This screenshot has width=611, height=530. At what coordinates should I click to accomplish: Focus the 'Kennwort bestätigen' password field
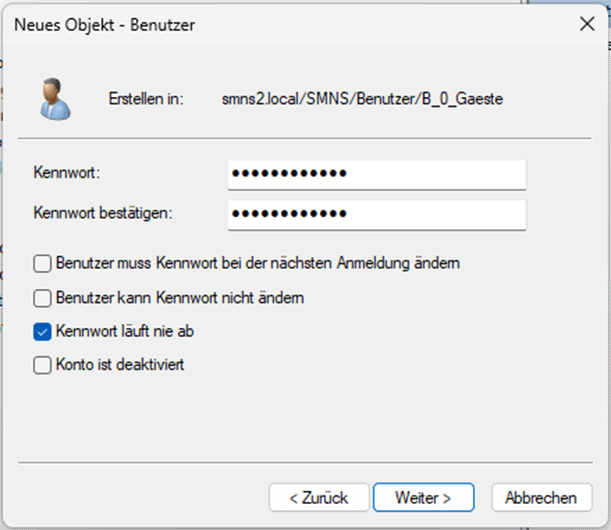point(376,214)
